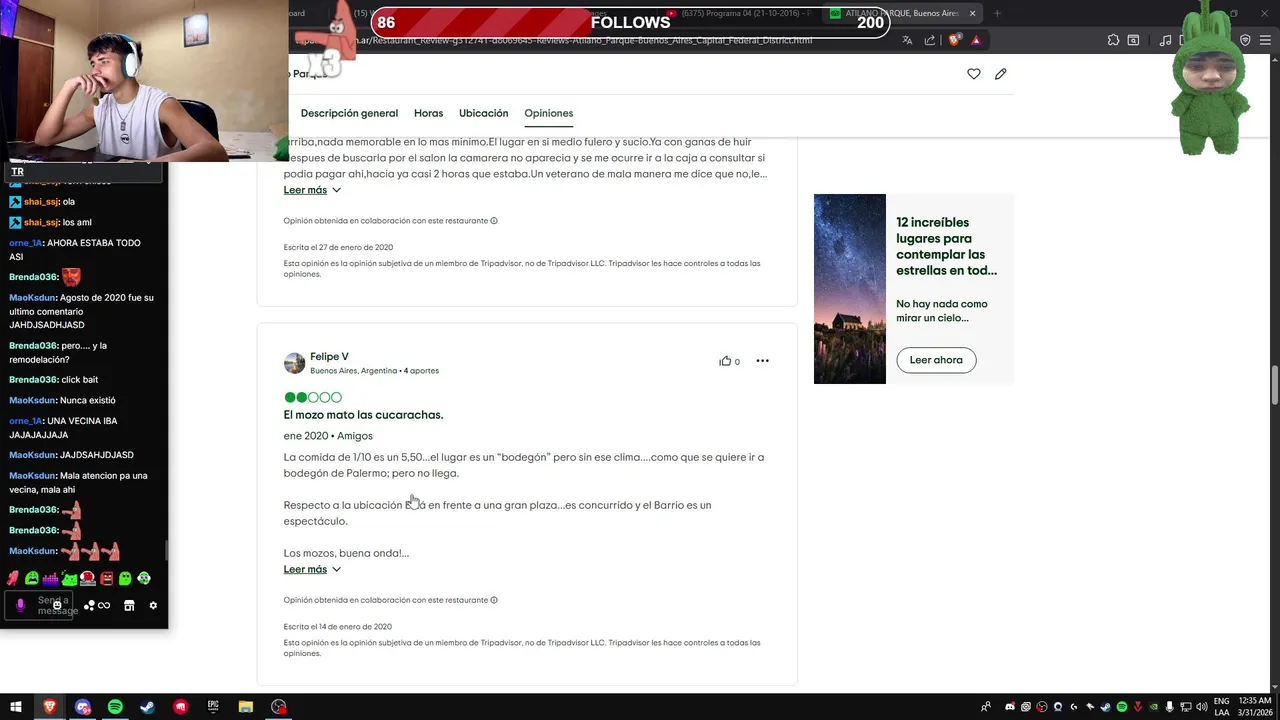Info icon beside 14 de enero review collaboration note

pyautogui.click(x=494, y=600)
